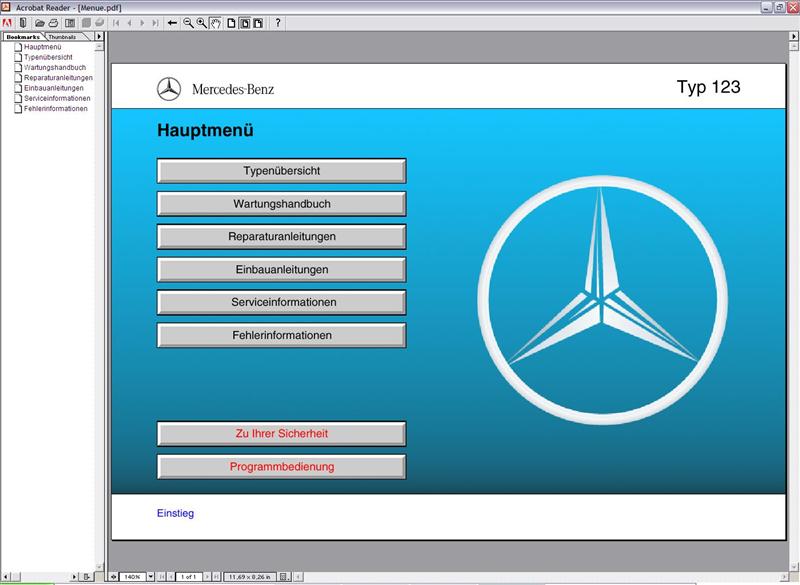Click the Actual Size page icon
Screen dimensions: 800x585
(x=231, y=23)
